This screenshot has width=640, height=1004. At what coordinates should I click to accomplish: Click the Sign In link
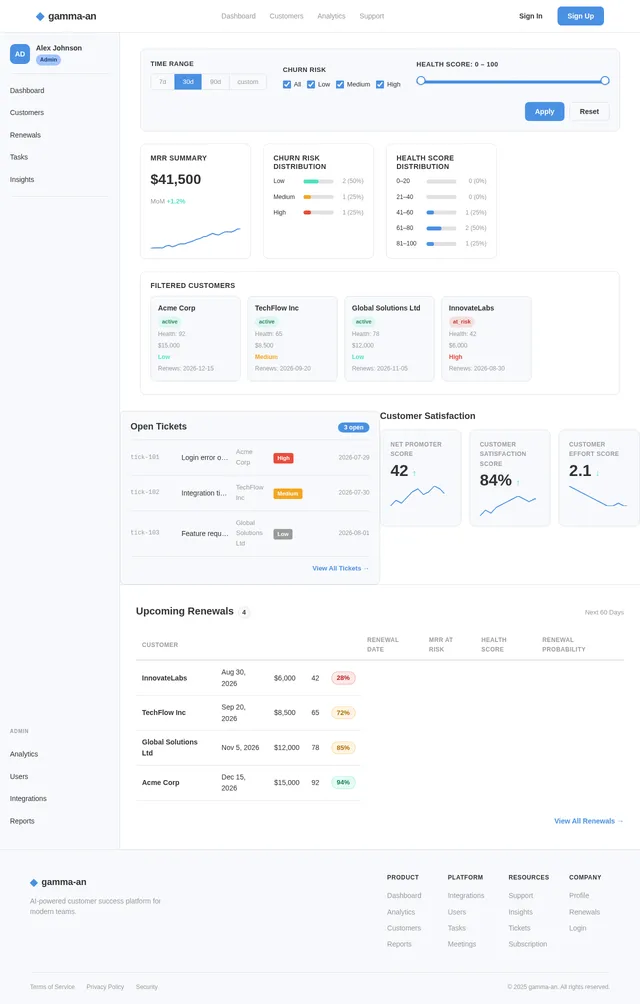(531, 16)
